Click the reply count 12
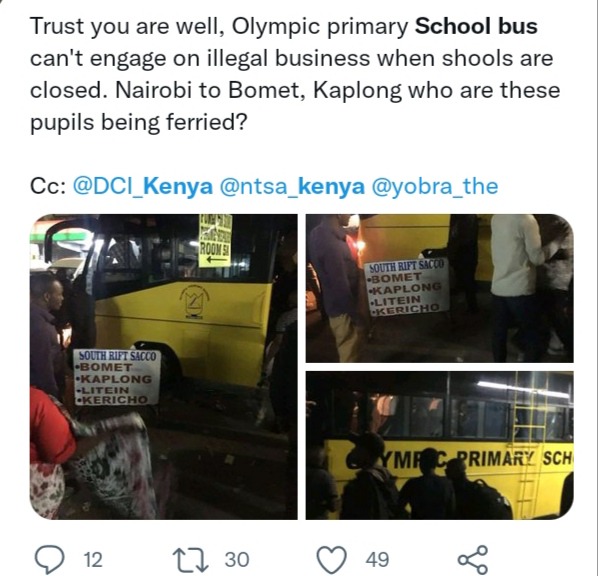Viewport: 598px width, 576px height. coord(93,560)
